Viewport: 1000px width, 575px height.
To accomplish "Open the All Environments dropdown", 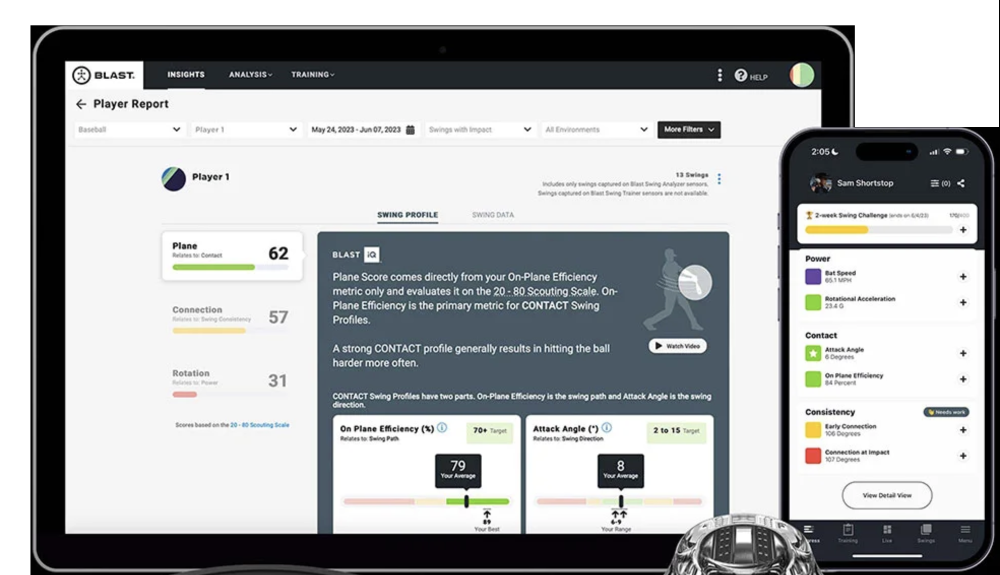I will click(x=597, y=129).
